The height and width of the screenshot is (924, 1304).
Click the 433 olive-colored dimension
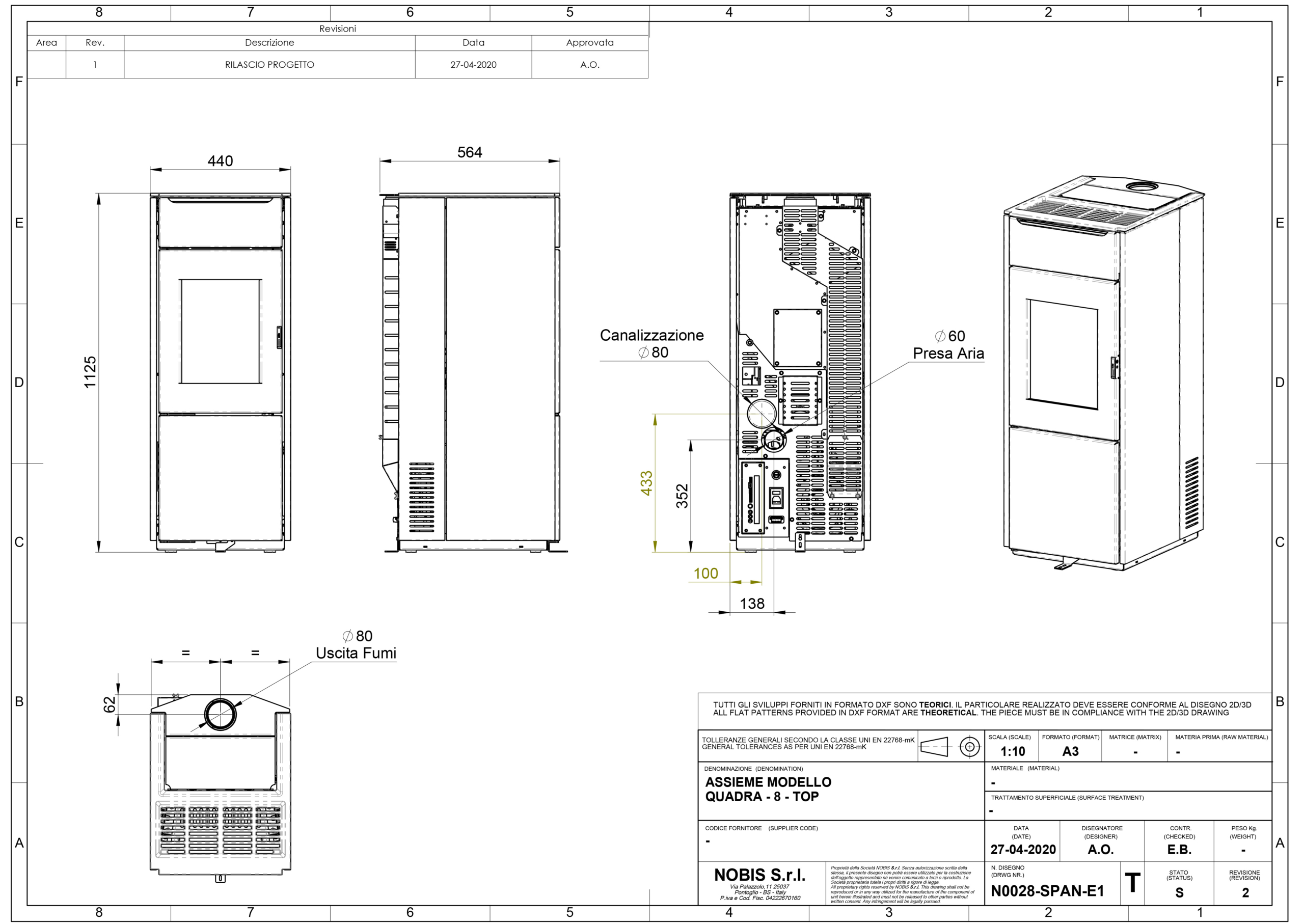coord(647,483)
